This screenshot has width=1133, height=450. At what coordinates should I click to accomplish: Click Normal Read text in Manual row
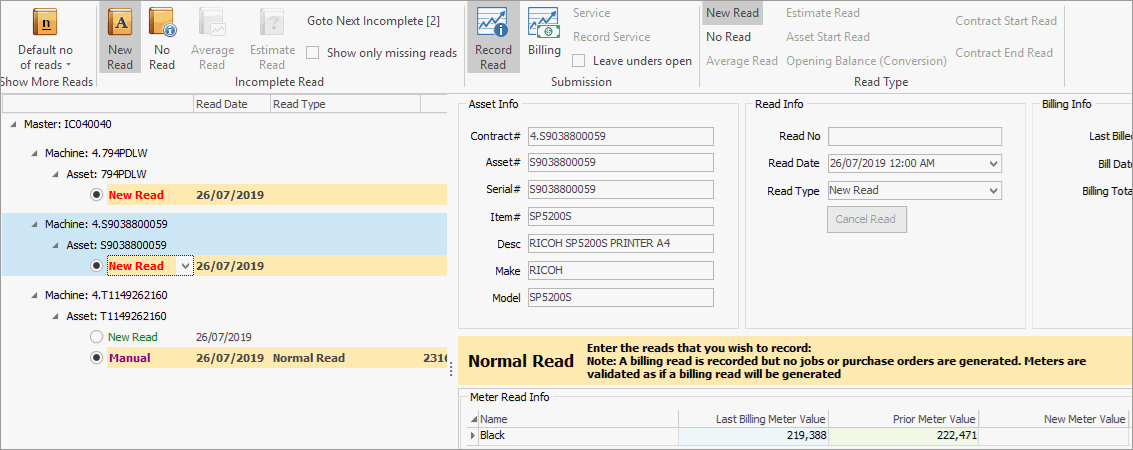click(x=309, y=358)
